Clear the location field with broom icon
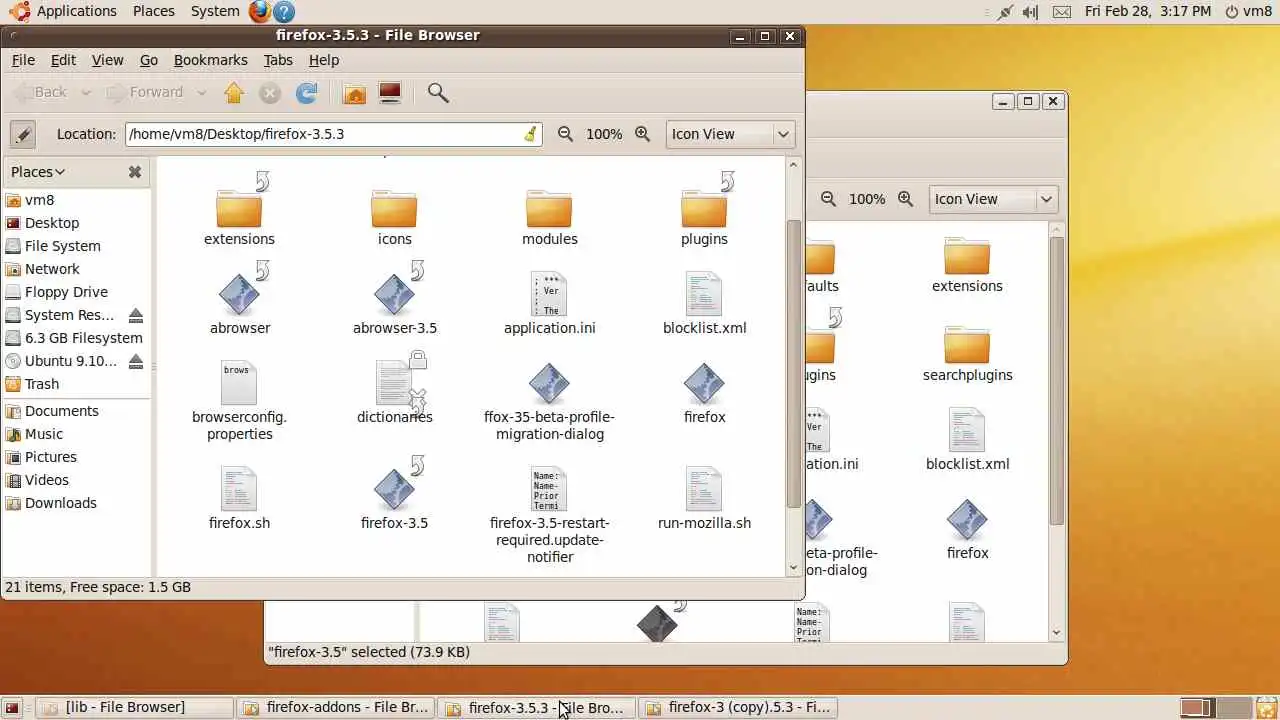The width and height of the screenshot is (1280, 720). click(x=530, y=134)
